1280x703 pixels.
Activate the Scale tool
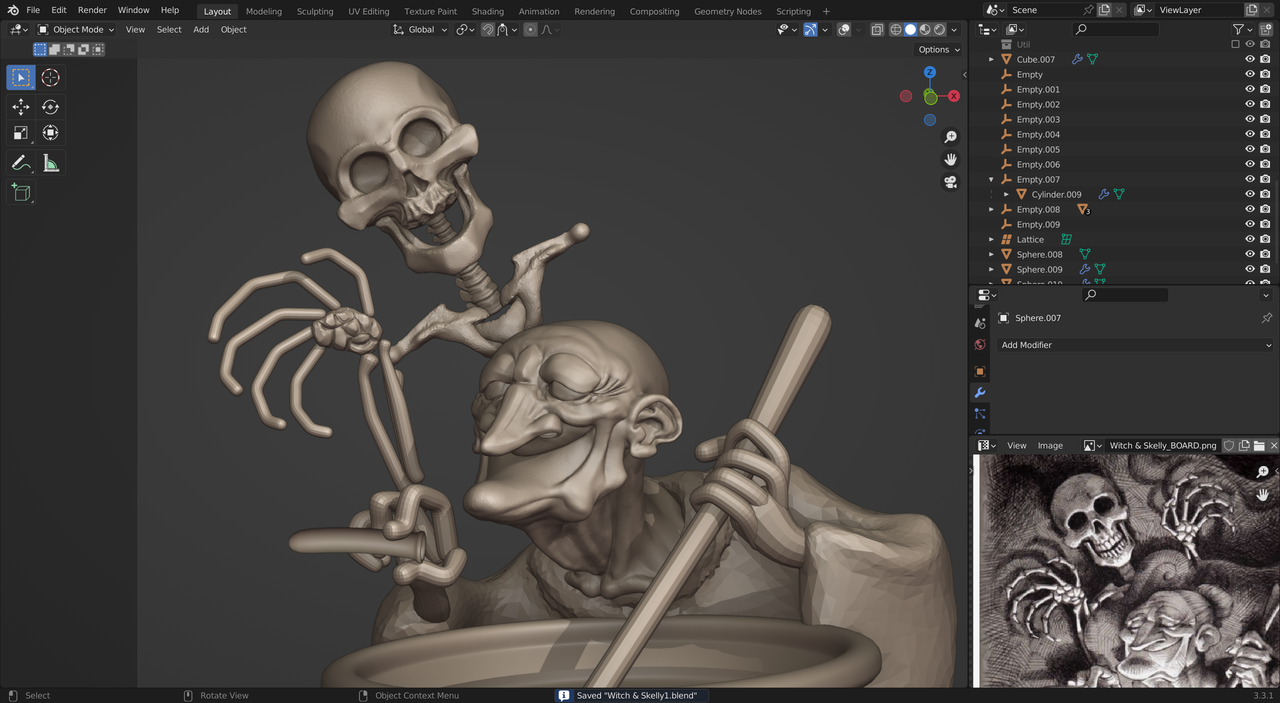pos(21,132)
